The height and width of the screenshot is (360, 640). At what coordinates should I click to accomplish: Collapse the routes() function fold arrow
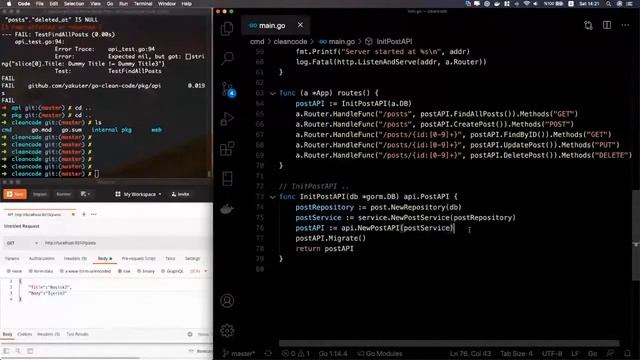tap(273, 93)
